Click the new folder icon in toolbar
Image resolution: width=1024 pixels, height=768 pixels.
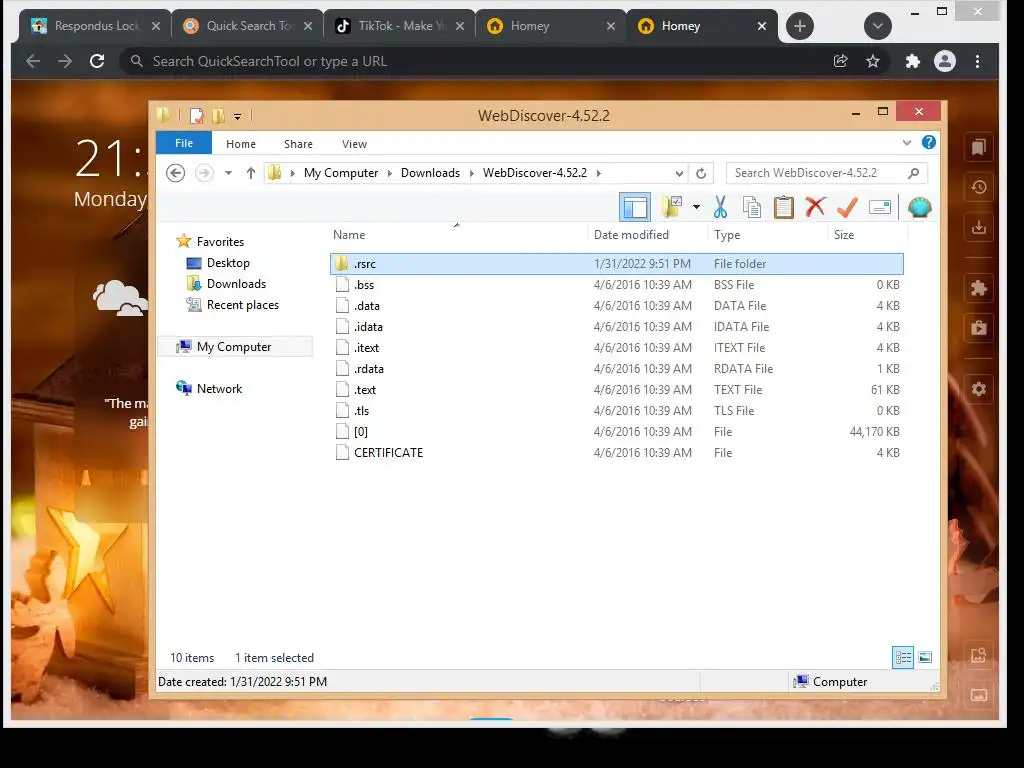click(671, 208)
